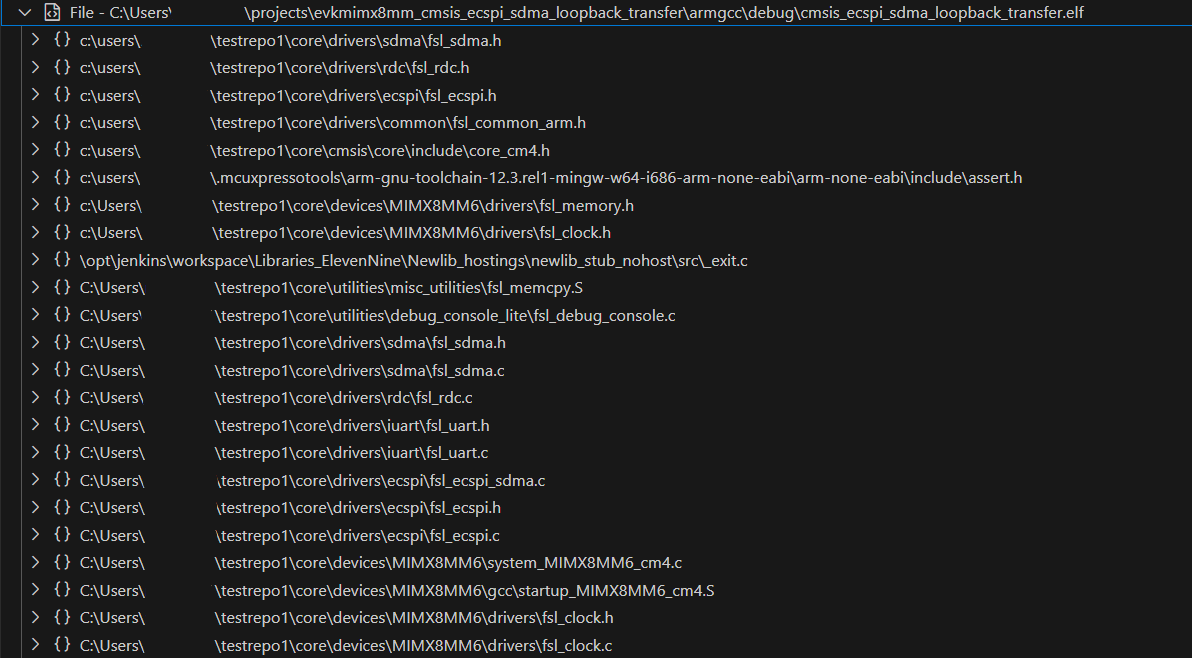Expand the system_MIMX8MM6_cm4.c chevron
Viewport: 1192px width, 658px height.
click(x=35, y=563)
